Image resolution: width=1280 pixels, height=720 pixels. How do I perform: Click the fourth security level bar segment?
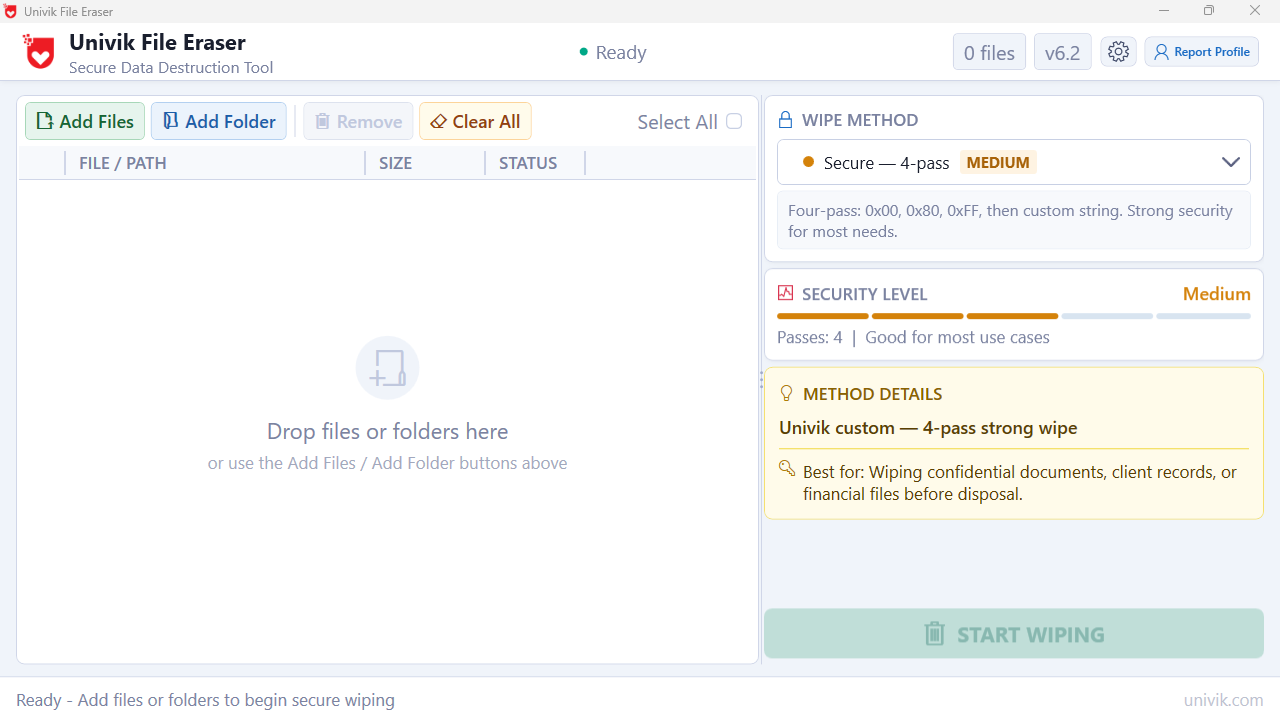(1107, 315)
